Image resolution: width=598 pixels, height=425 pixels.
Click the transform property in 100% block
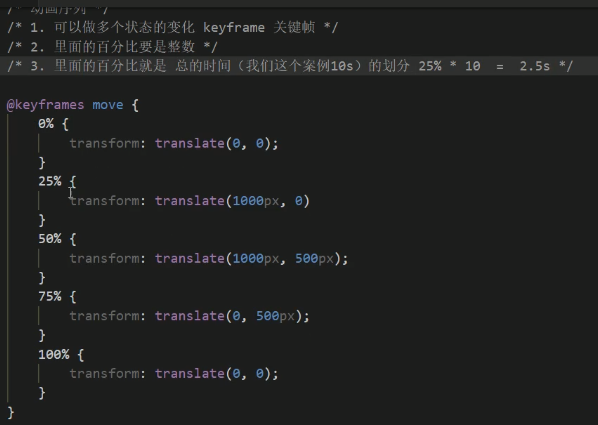[104, 373]
